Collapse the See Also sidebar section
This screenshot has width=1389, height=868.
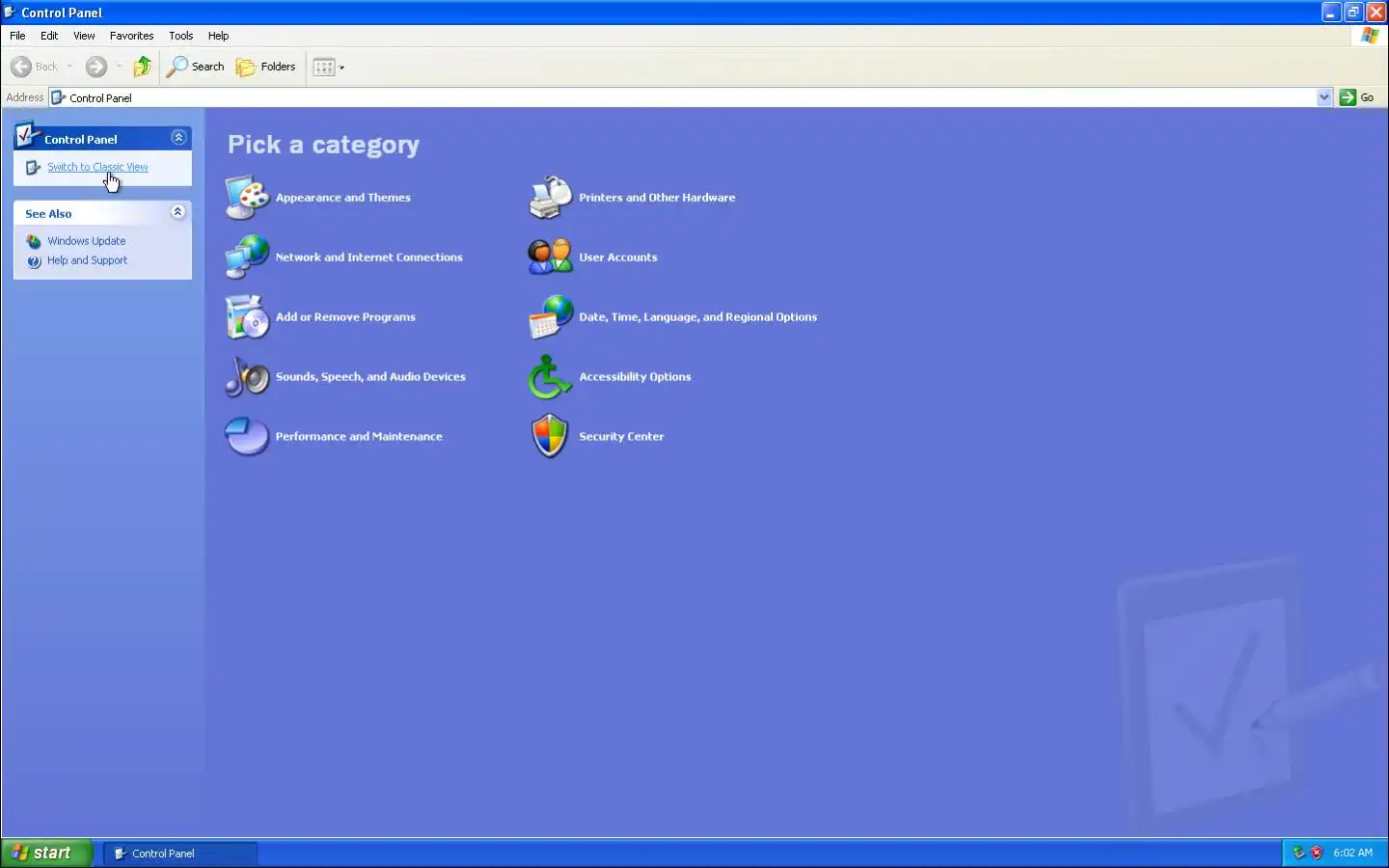(178, 212)
